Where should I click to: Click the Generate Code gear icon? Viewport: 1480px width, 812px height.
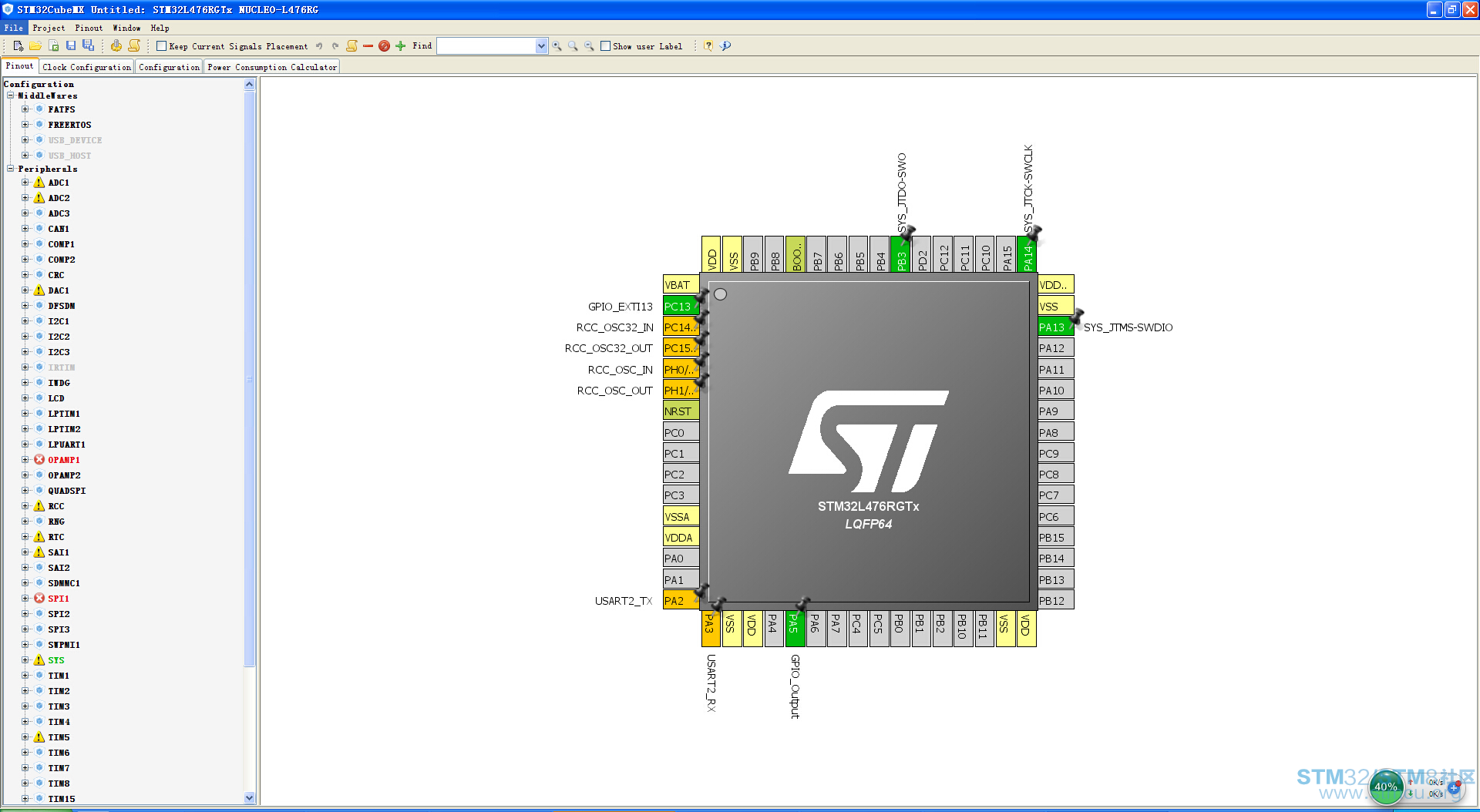(116, 46)
